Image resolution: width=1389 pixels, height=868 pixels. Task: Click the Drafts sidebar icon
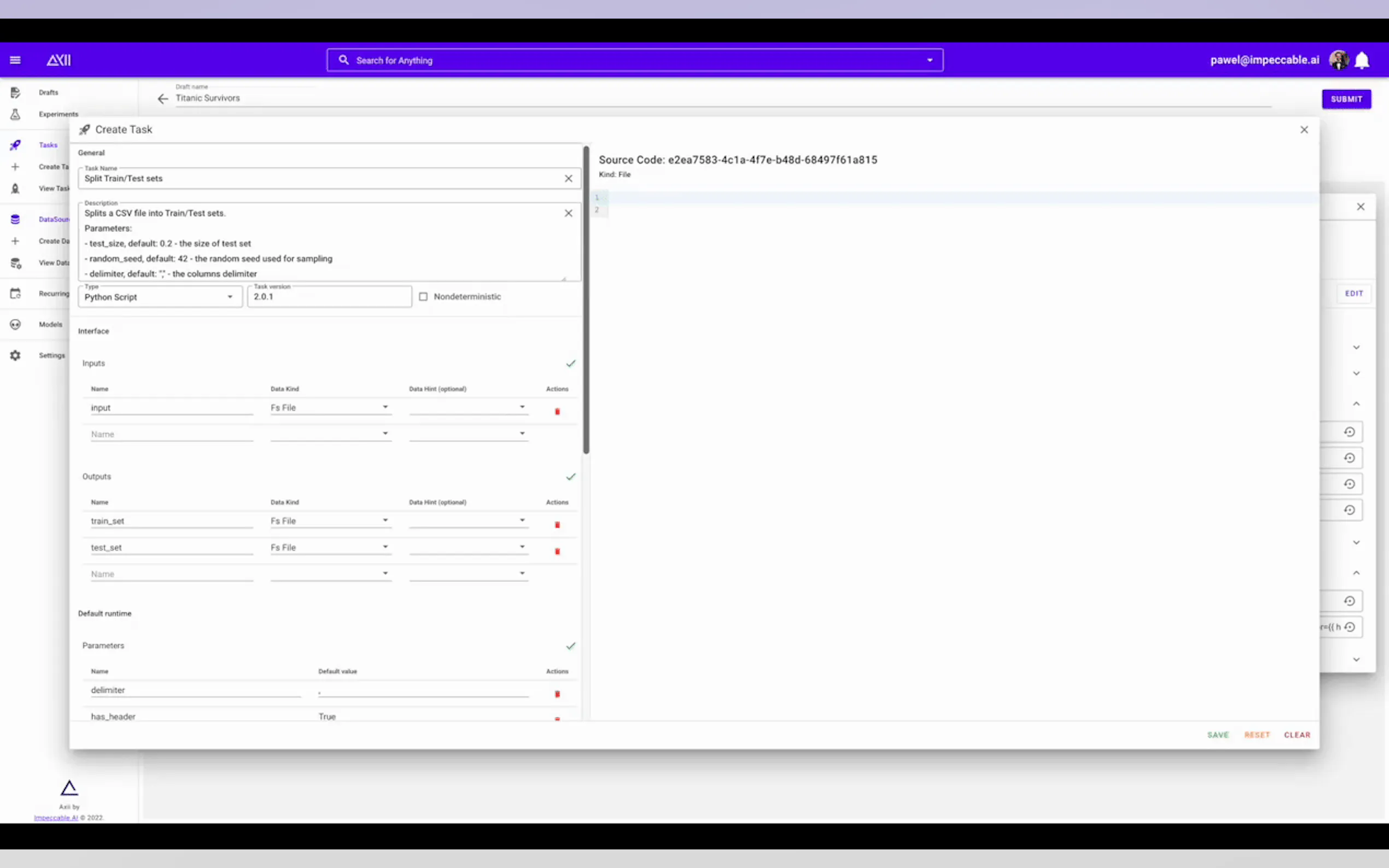[x=15, y=92]
